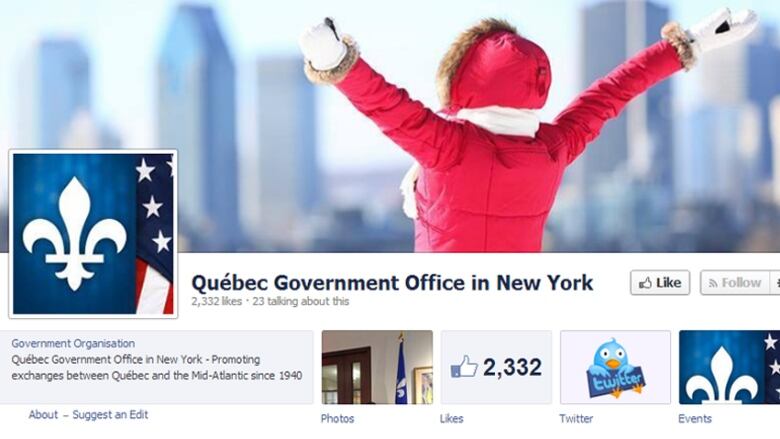The height and width of the screenshot is (439, 780).
Task: Click the 2,332 likes count text
Action: point(216,301)
